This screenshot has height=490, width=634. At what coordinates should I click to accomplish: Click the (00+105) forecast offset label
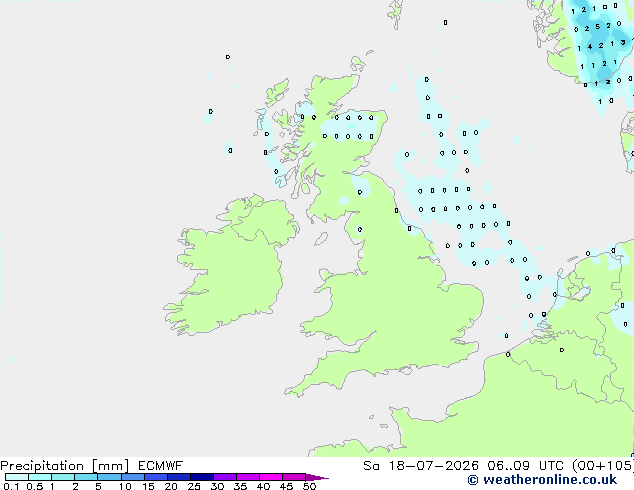(603, 466)
